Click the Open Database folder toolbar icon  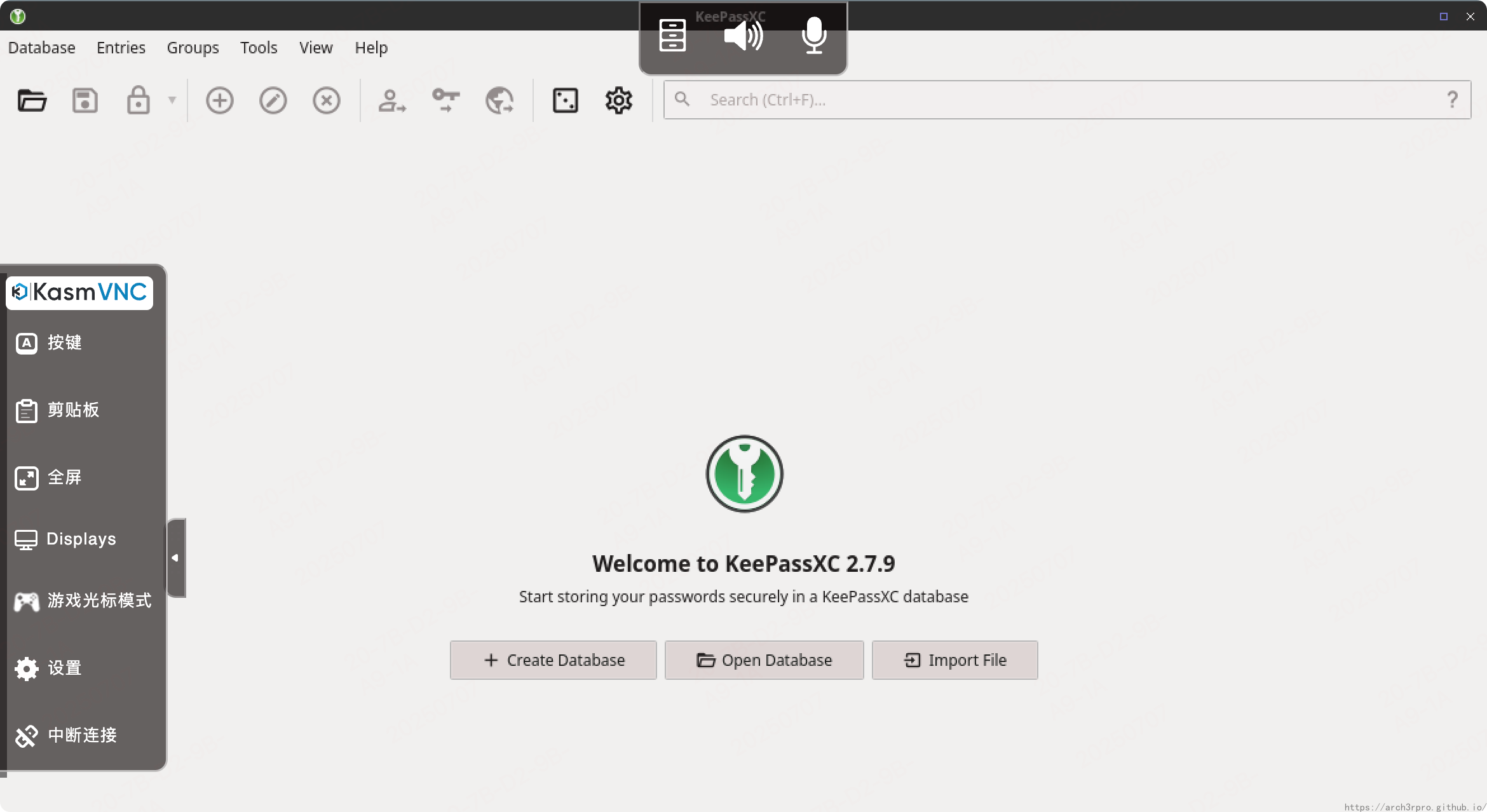pos(32,100)
